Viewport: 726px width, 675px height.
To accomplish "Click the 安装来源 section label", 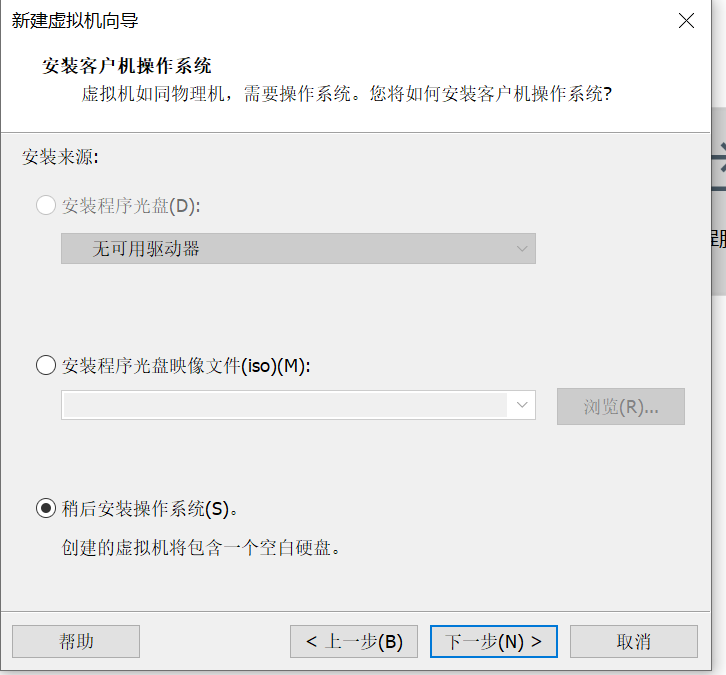I will pos(60,157).
